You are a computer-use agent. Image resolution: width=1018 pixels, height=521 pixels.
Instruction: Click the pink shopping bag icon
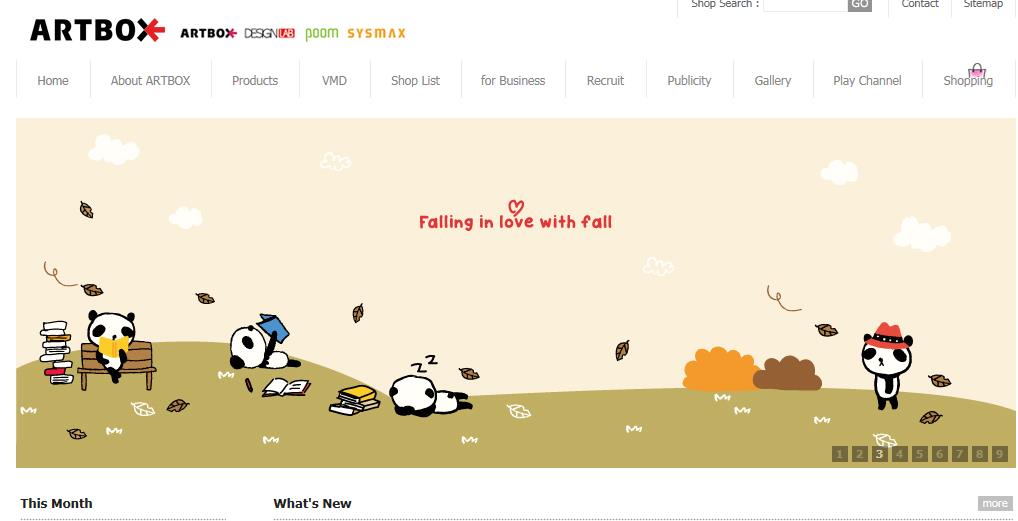(x=976, y=70)
